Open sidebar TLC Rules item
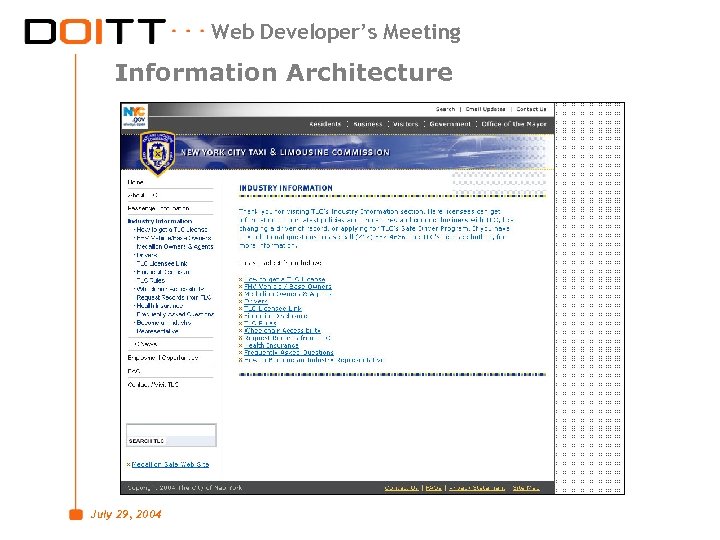The width and height of the screenshot is (720, 540). click(151, 280)
